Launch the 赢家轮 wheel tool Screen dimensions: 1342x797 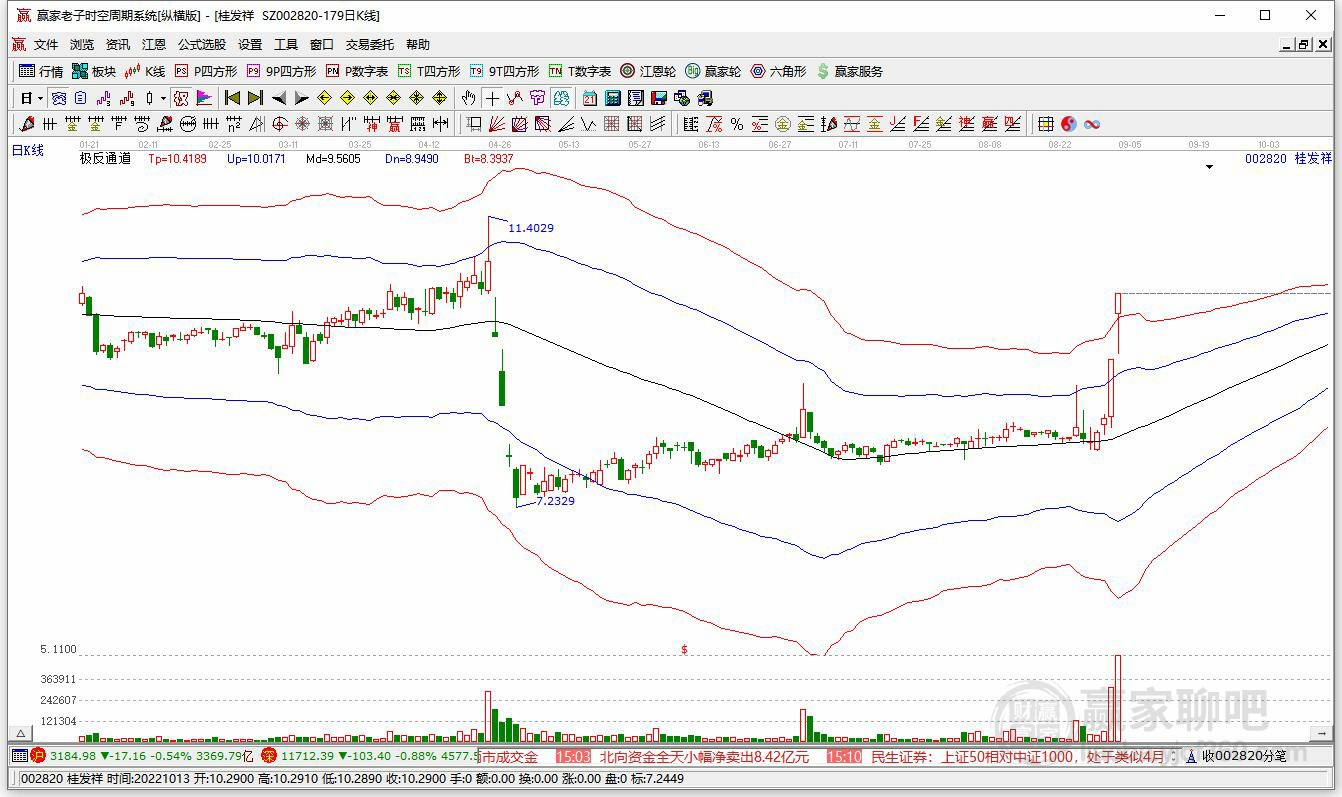click(x=713, y=71)
